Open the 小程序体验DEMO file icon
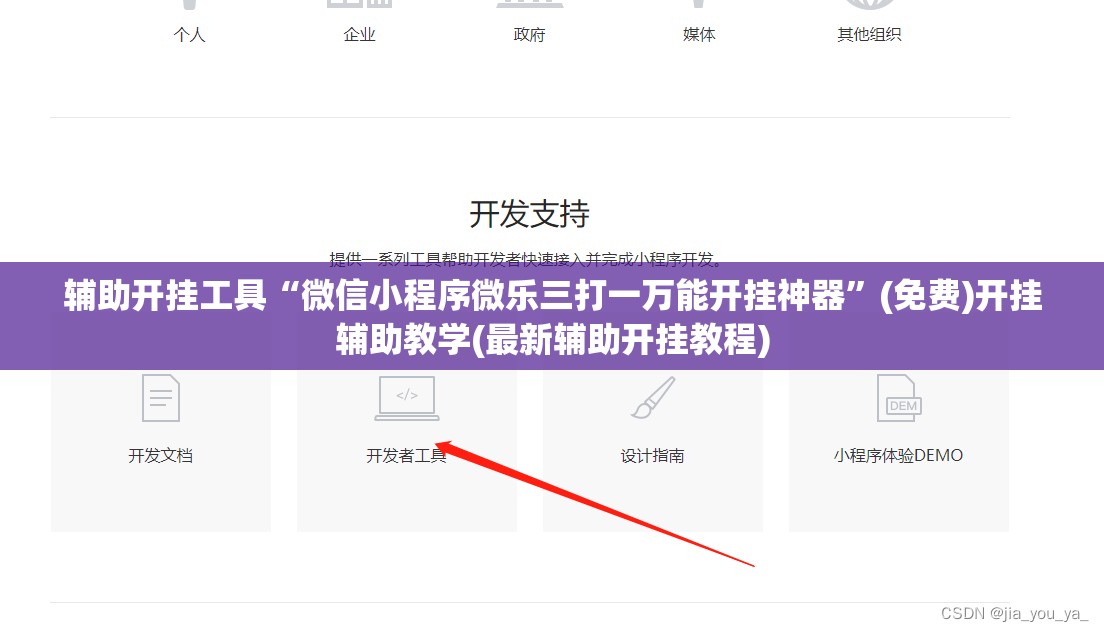Image resolution: width=1104 pixels, height=632 pixels. (899, 398)
